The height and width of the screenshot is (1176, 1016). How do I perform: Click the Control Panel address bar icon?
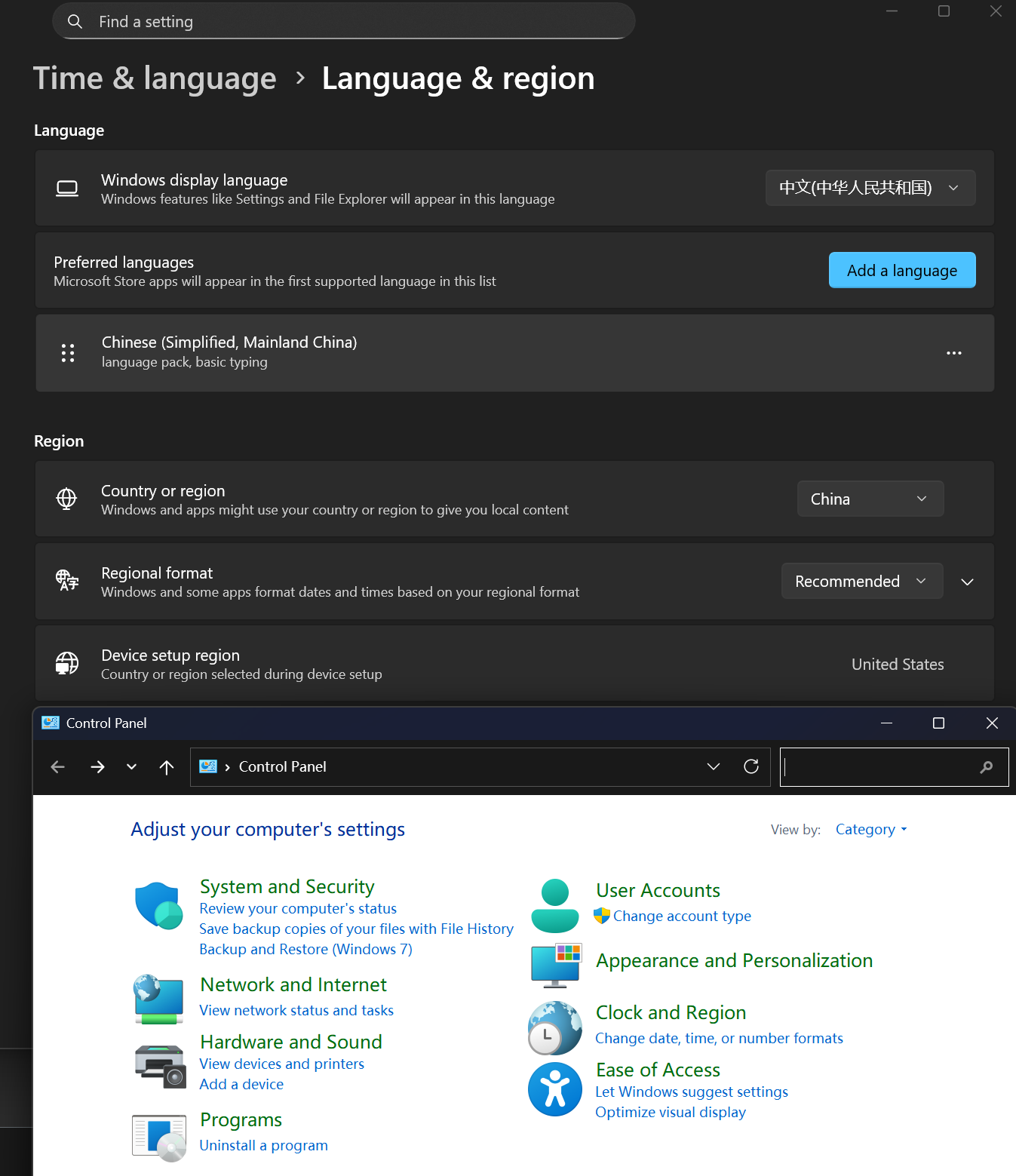pos(208,766)
